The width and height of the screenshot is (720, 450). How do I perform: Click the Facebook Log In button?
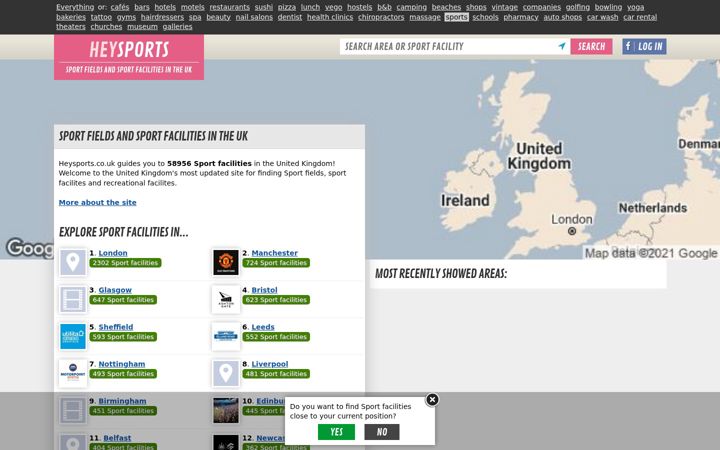644,46
